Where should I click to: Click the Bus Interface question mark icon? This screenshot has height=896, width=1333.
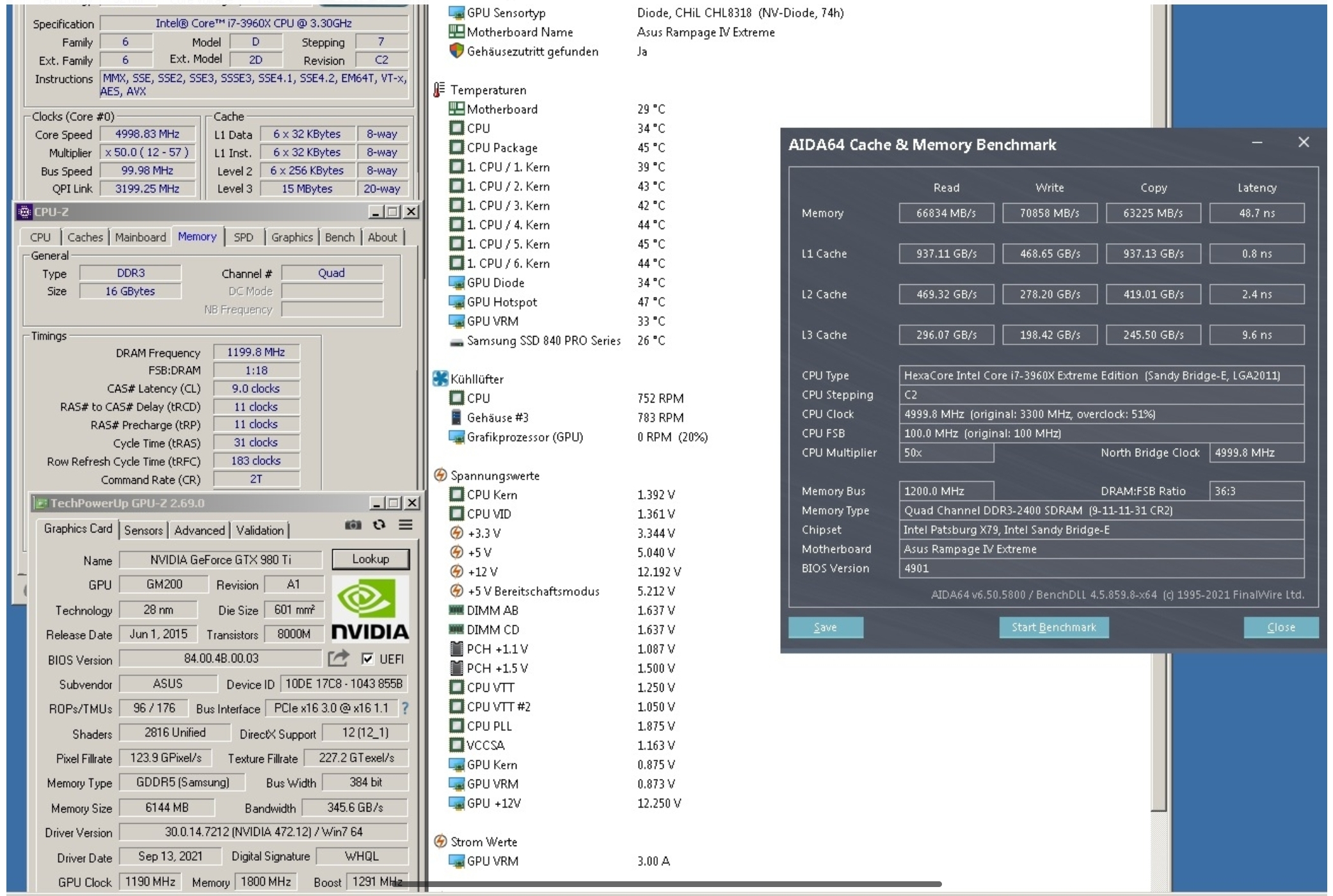click(405, 708)
